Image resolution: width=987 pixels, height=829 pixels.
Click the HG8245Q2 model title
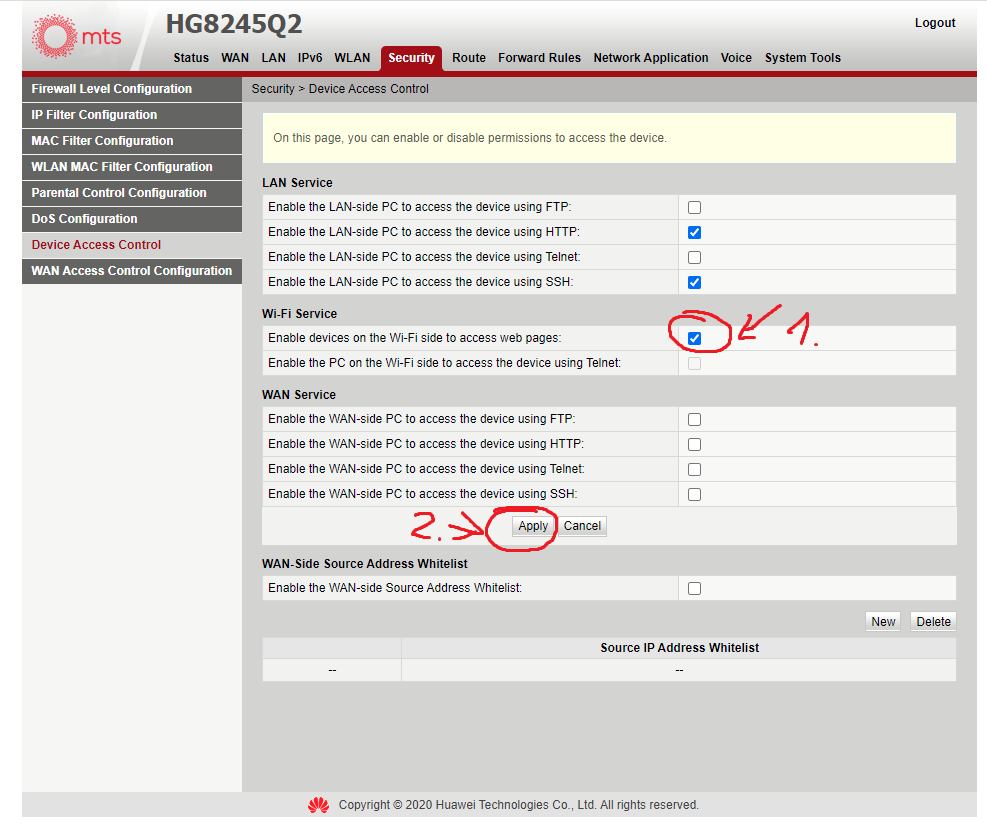point(234,24)
